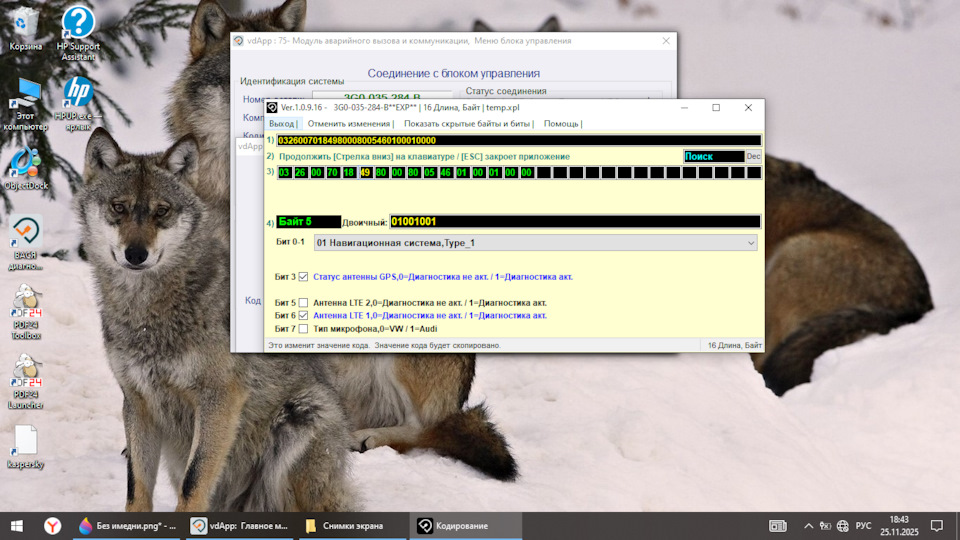Enable Бит 5 Антенна LTE 2 checkbox
Screen dimensions: 960x540
coord(304,302)
